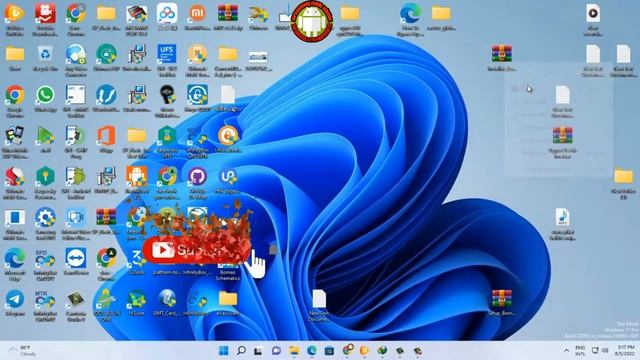Open the network and volume quick settings
This screenshot has width=640, height=360.
[600, 351]
